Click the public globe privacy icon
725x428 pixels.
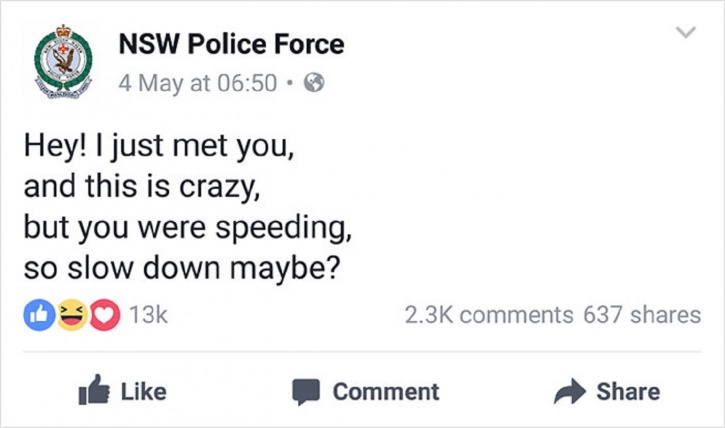click(x=314, y=83)
